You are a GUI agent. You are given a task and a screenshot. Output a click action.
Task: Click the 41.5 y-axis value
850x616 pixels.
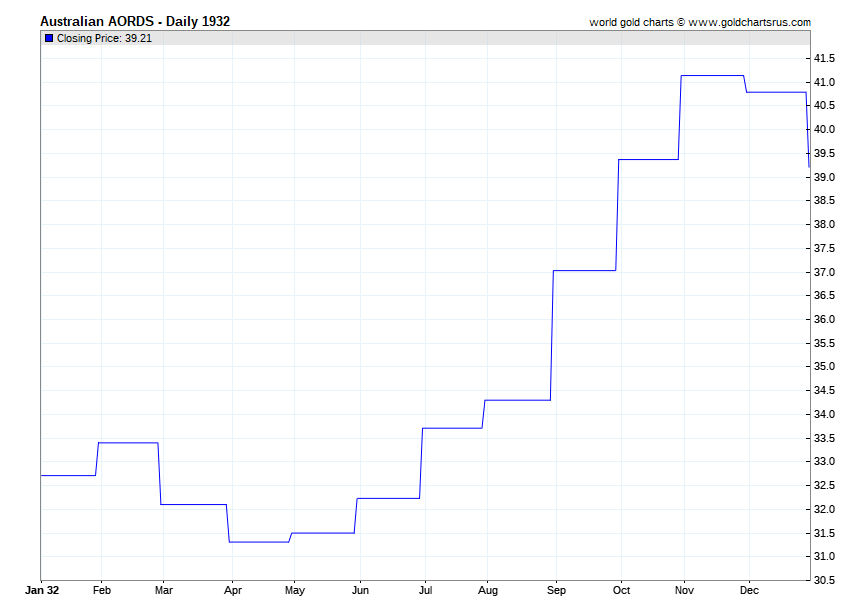824,58
